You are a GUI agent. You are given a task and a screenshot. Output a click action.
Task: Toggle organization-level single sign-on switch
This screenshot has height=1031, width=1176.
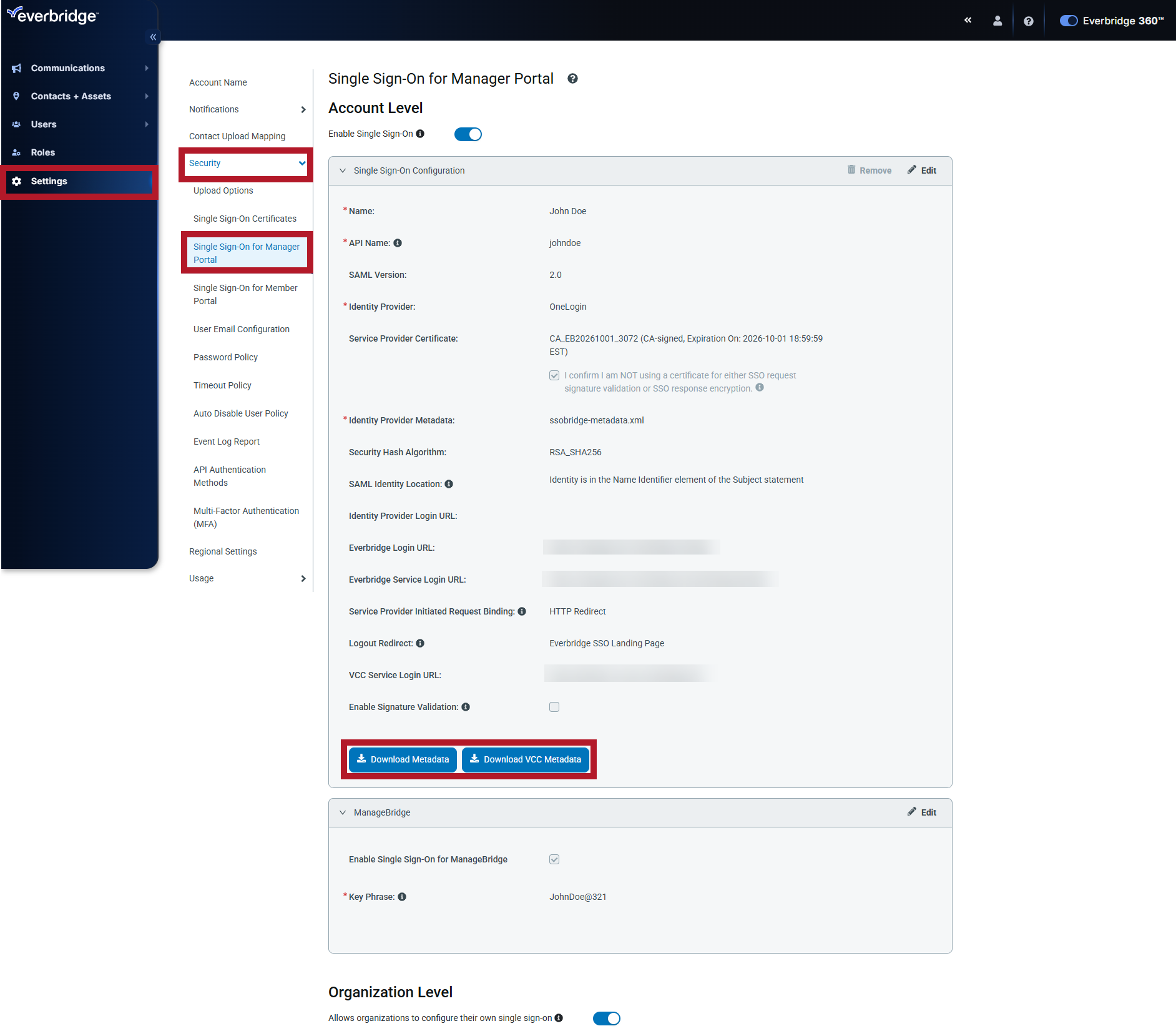pos(606,1018)
